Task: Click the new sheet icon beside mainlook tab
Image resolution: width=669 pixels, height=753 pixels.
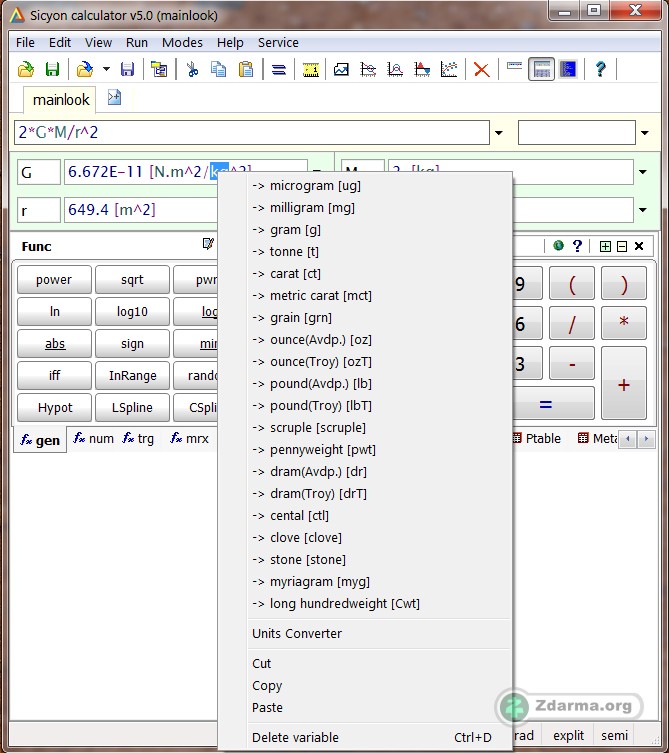Action: tap(114, 97)
